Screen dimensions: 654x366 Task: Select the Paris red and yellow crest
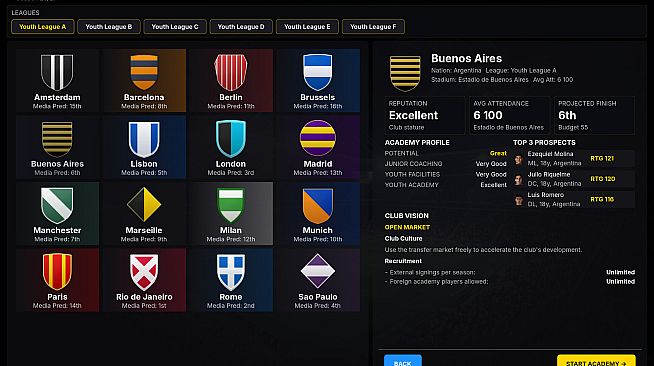click(x=57, y=272)
